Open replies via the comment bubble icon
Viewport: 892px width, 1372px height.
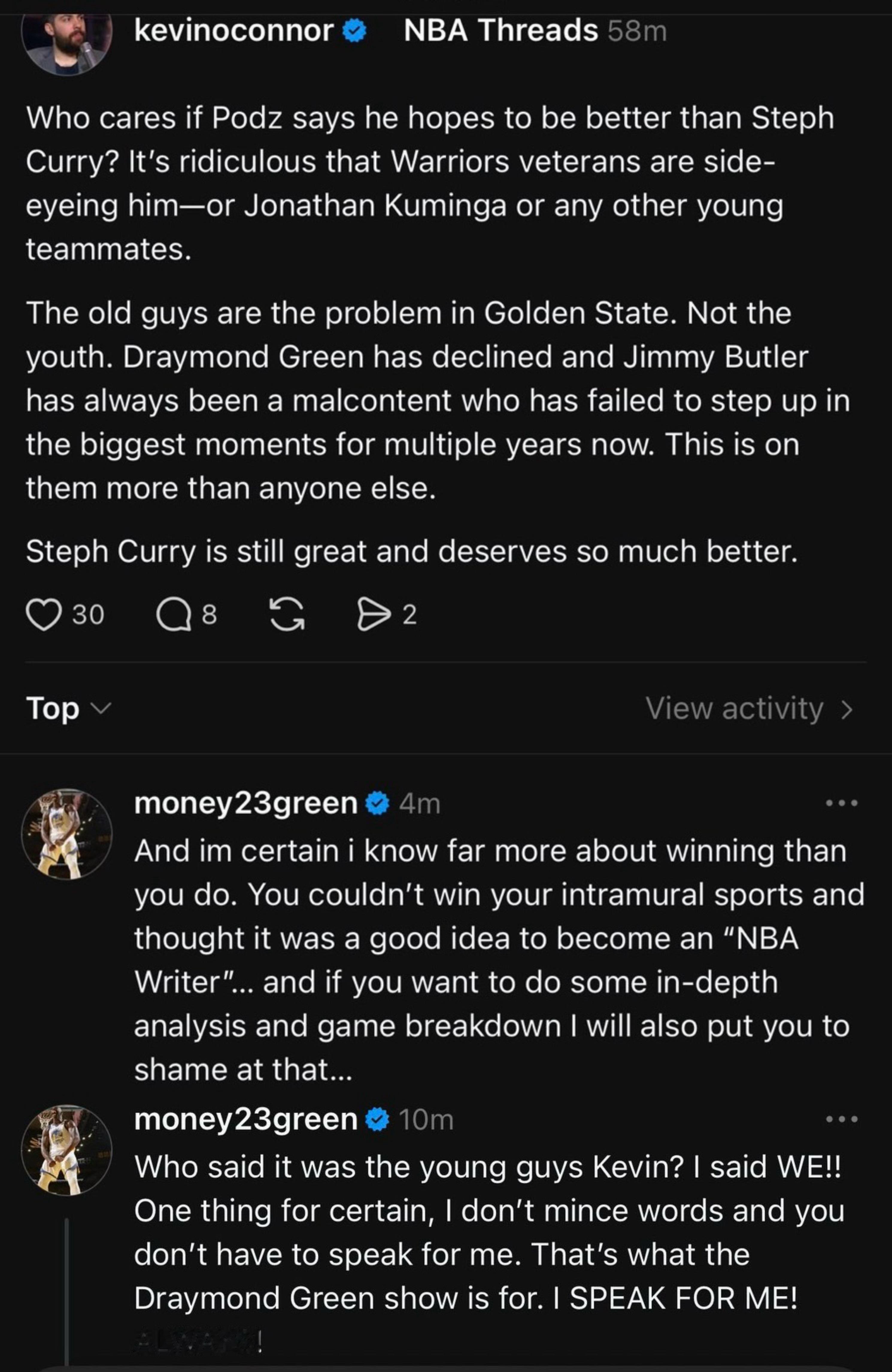click(173, 614)
